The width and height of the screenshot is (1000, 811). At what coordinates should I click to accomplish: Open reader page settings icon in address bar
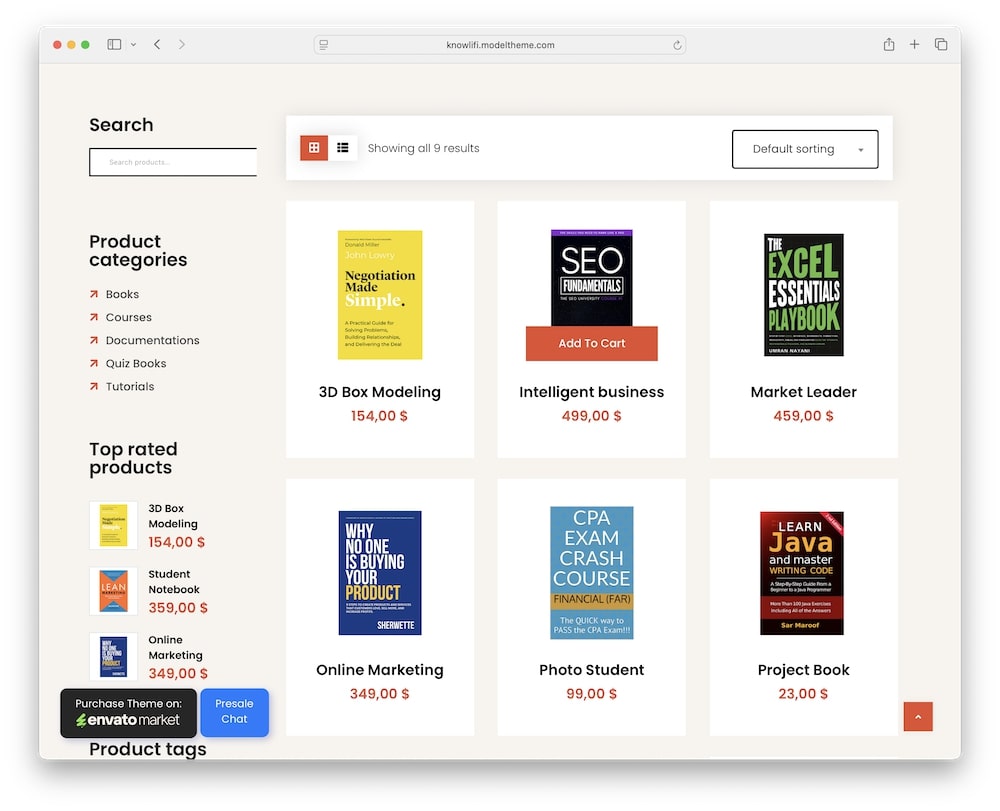(324, 45)
